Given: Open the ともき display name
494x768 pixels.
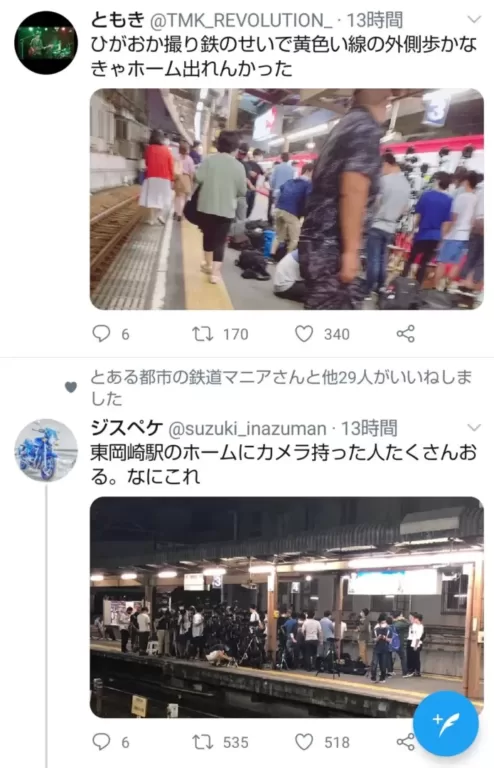Looking at the screenshot, I should pos(118,20).
